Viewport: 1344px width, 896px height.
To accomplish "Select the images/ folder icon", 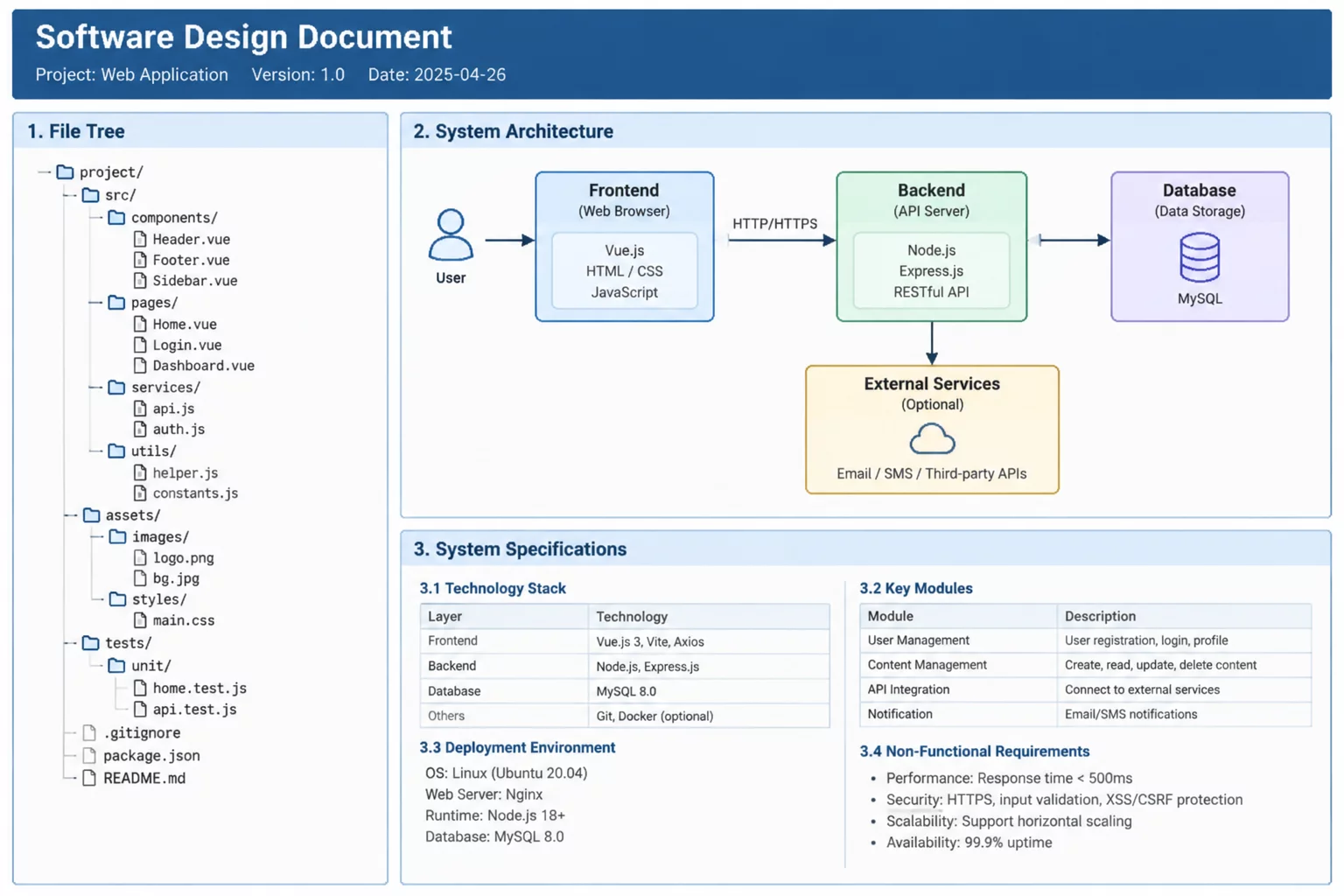I will click(117, 536).
